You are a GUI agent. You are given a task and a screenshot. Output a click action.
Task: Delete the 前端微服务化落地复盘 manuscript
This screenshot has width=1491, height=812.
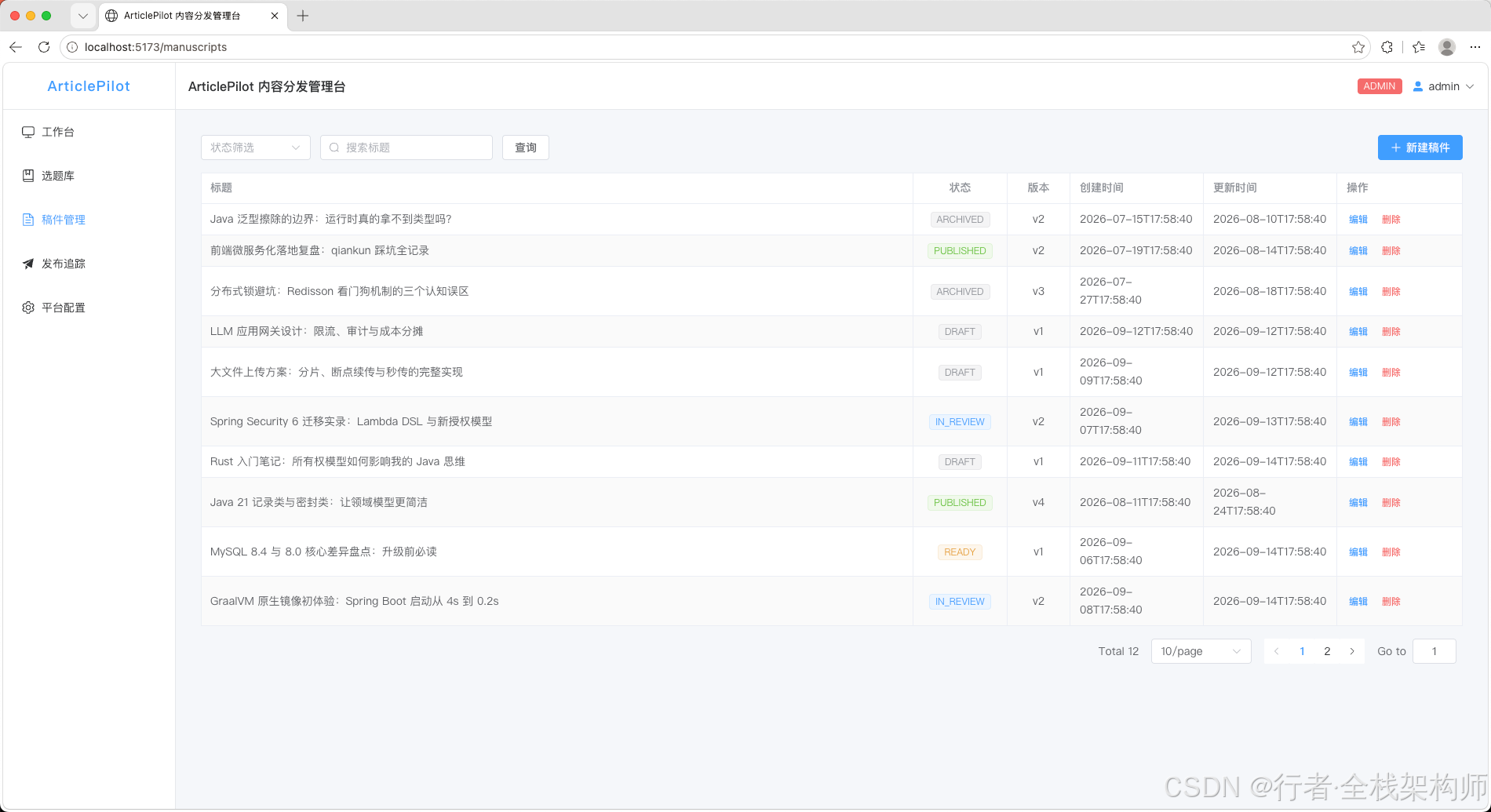click(x=1391, y=251)
